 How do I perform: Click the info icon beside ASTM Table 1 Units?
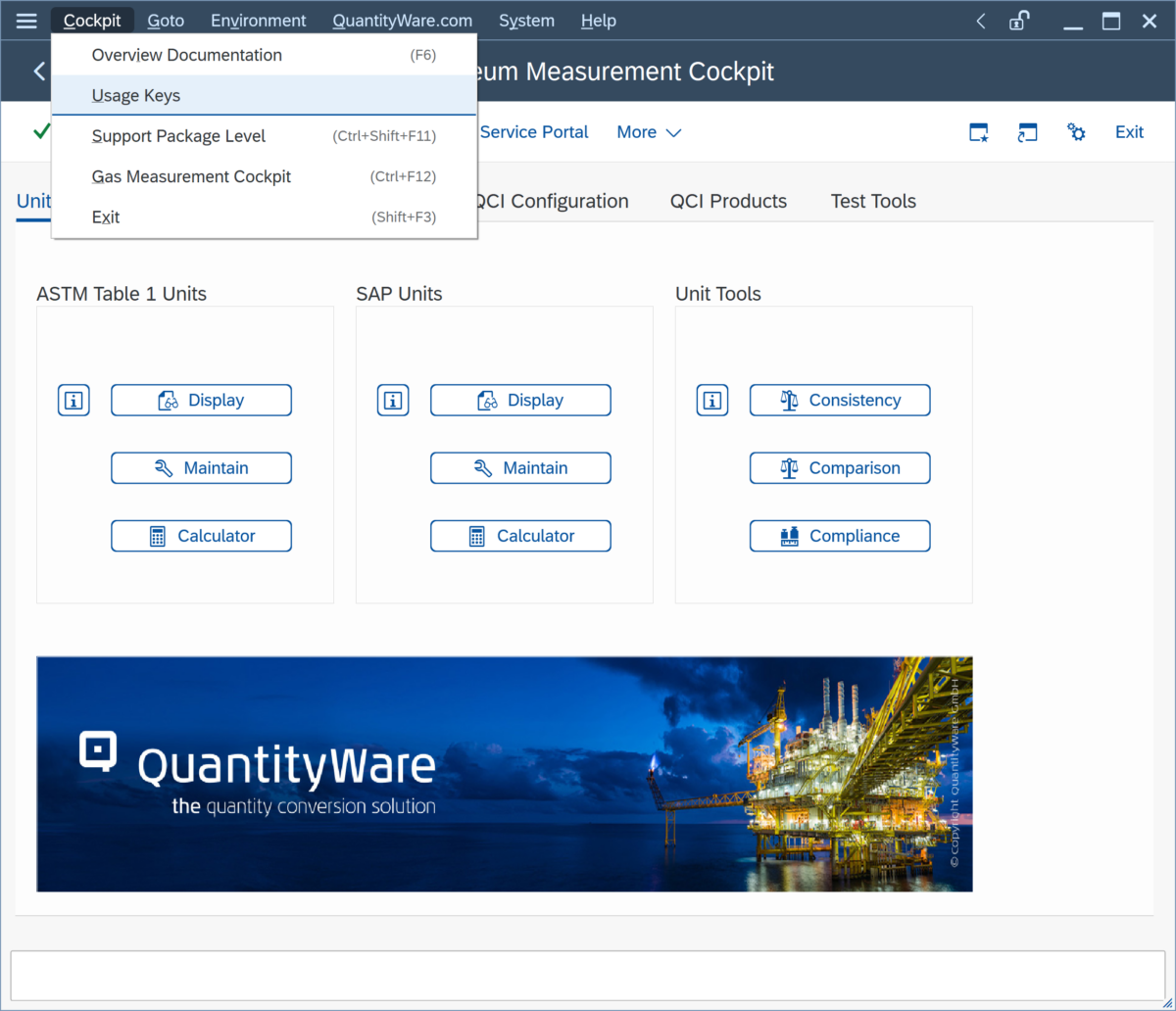[x=73, y=400]
